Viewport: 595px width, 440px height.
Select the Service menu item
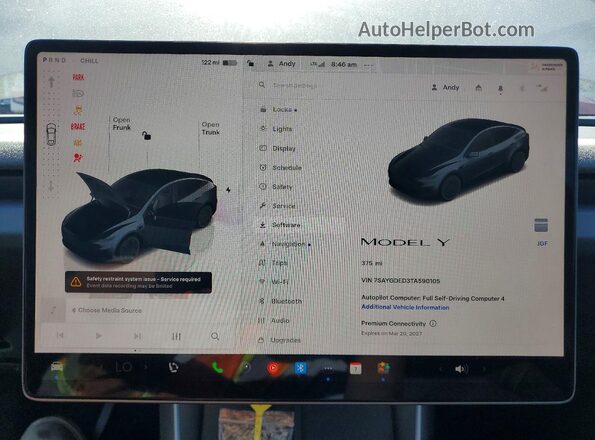[x=277, y=206]
